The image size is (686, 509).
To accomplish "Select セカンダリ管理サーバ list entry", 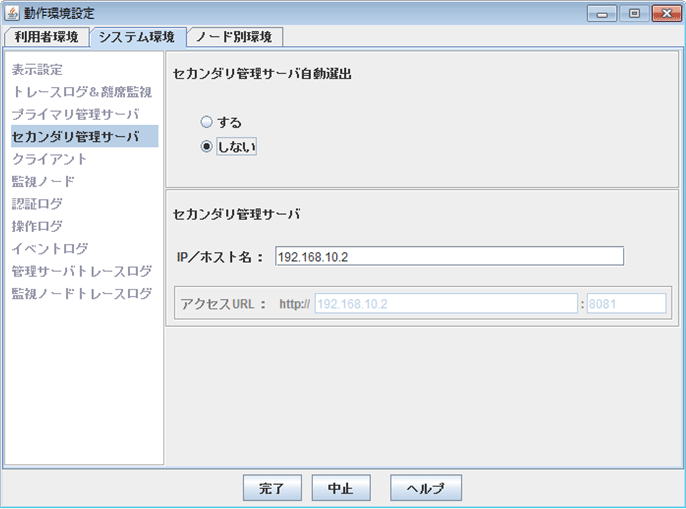I will pos(84,136).
